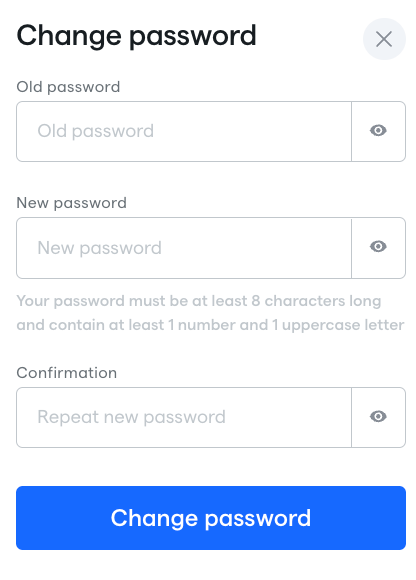Viewport: 416px width, 580px height.
Task: Toggle visibility eye for New password
Action: [378, 247]
